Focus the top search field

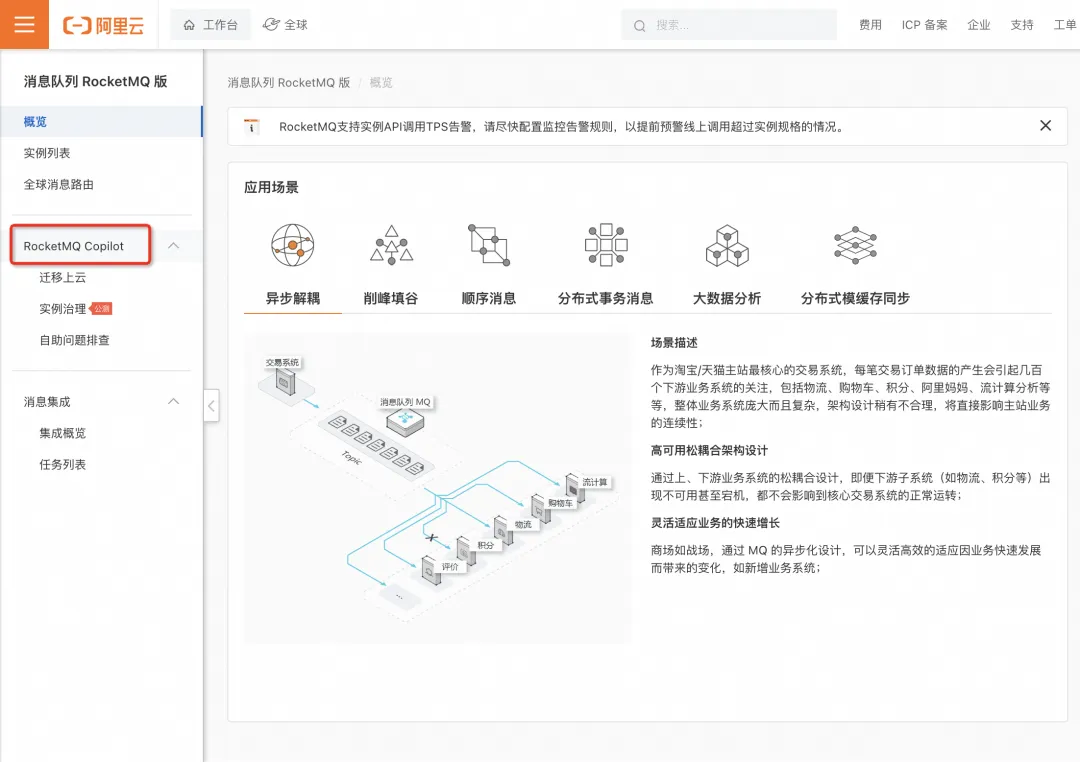pyautogui.click(x=729, y=25)
